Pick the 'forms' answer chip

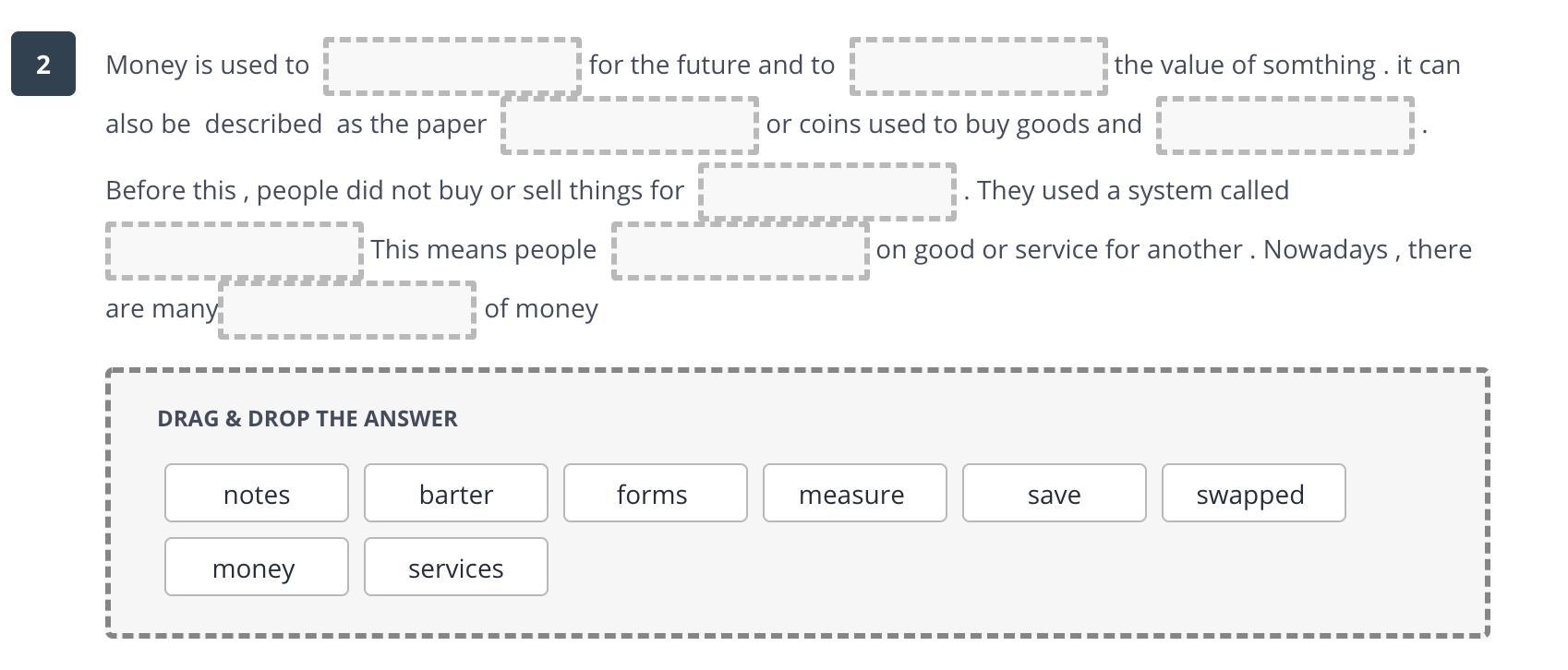[x=655, y=494]
